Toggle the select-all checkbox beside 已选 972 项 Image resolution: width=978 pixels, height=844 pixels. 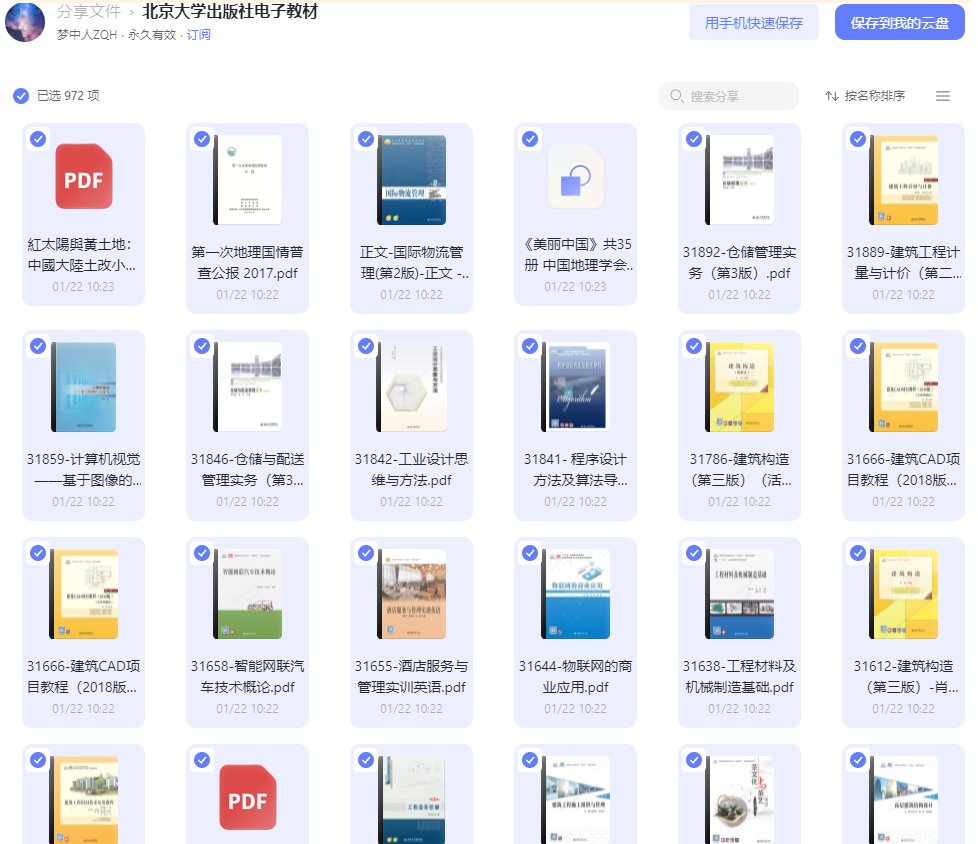[x=21, y=96]
